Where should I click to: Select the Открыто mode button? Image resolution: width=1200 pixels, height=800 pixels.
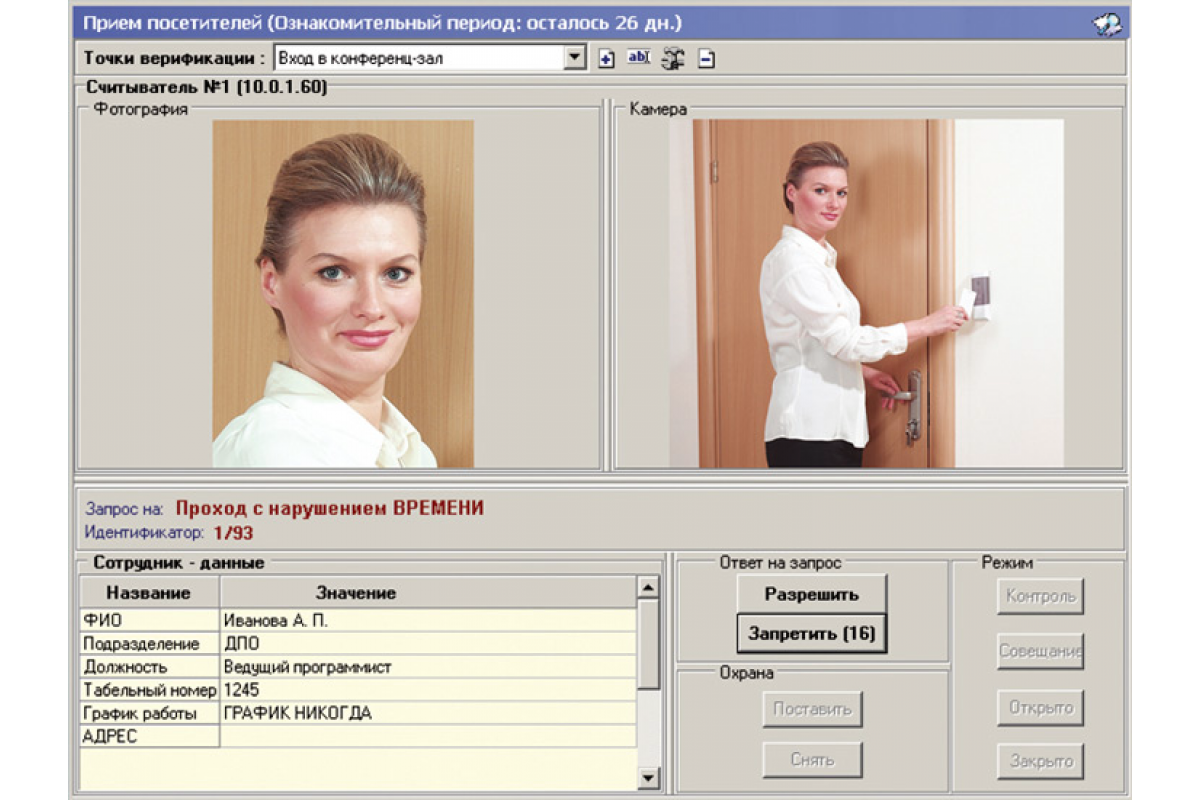pyautogui.click(x=1040, y=707)
